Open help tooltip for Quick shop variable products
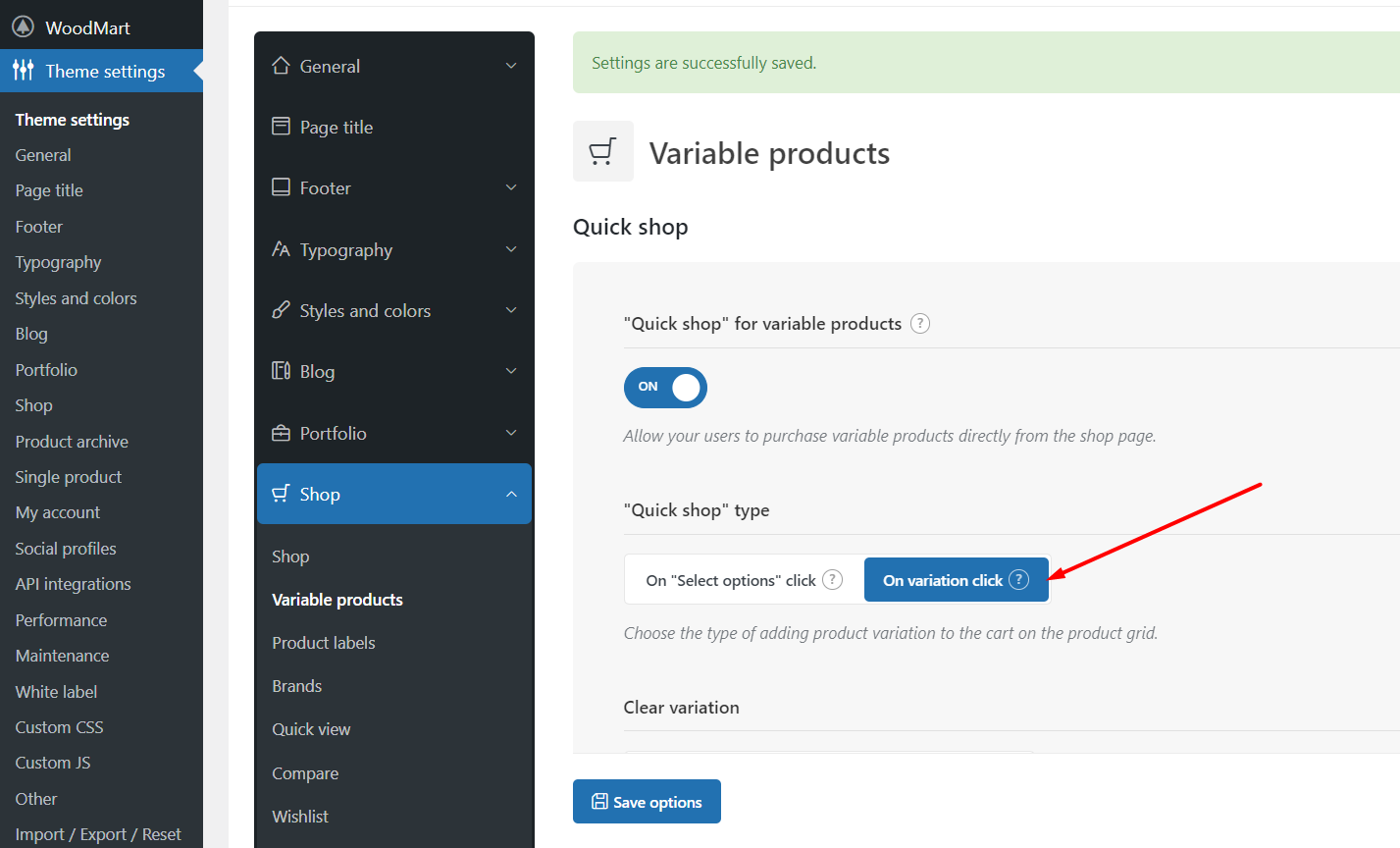Viewport: 1400px width, 848px height. point(920,323)
